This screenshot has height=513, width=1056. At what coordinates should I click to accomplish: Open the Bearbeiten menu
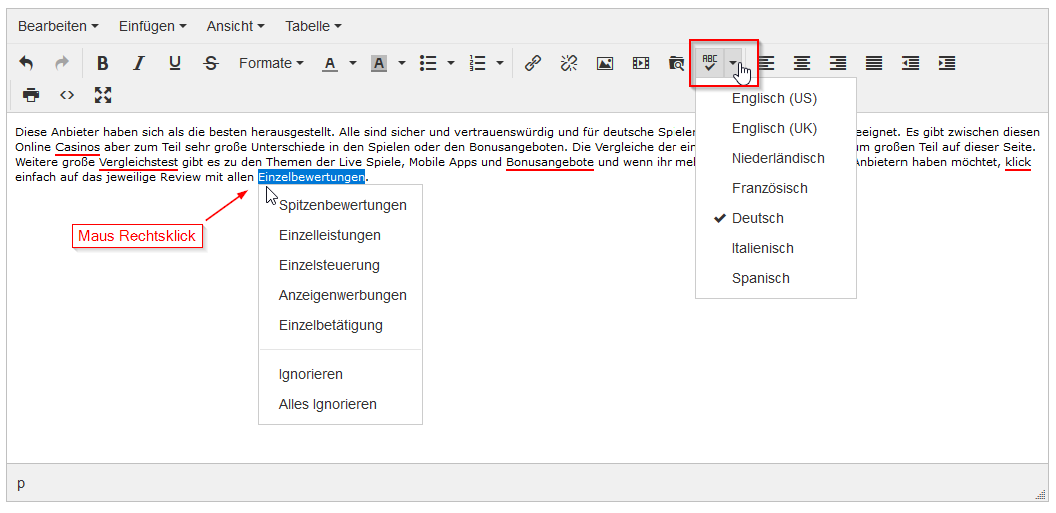[59, 26]
